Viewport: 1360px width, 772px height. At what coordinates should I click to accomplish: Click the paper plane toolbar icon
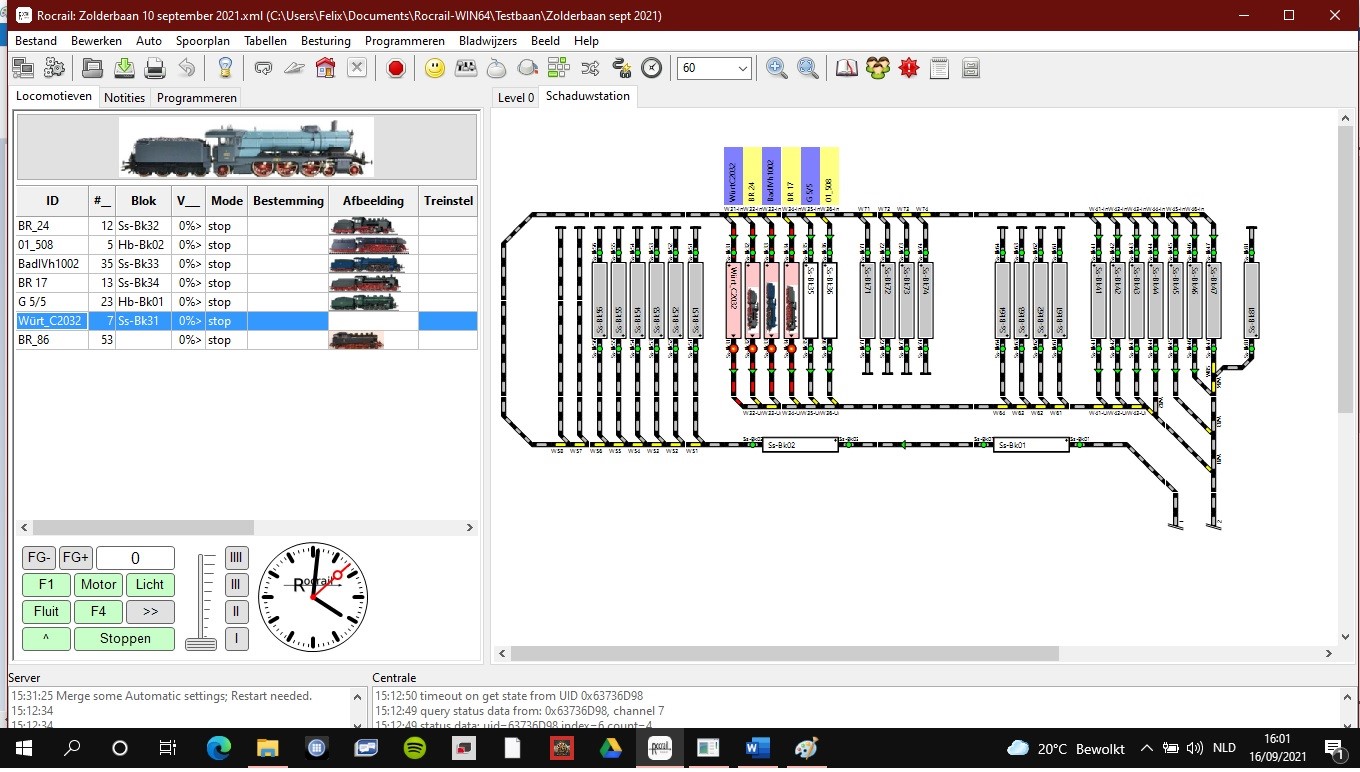[x=294, y=68]
